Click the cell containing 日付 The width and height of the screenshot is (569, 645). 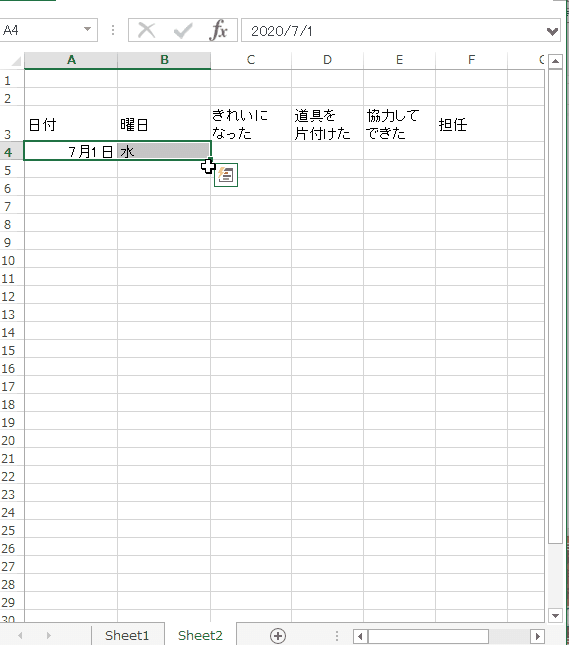(x=71, y=124)
